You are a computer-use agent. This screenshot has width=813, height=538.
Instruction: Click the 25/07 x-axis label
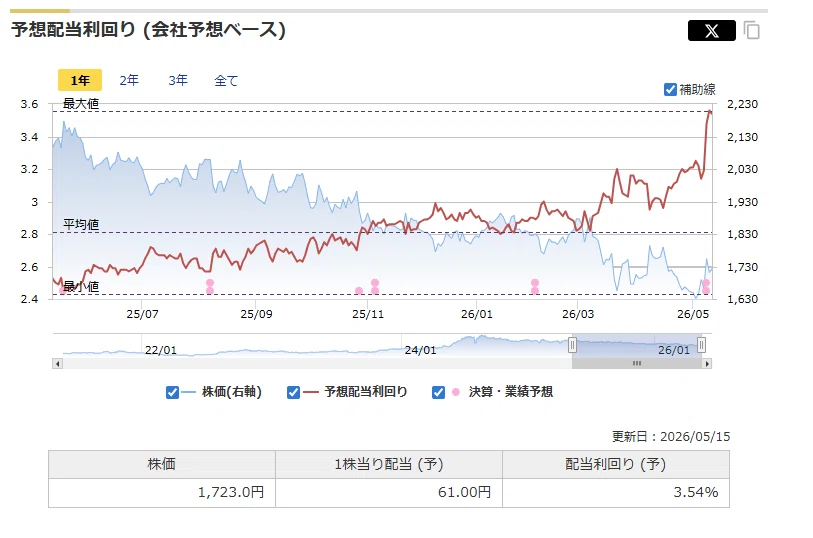(x=143, y=314)
